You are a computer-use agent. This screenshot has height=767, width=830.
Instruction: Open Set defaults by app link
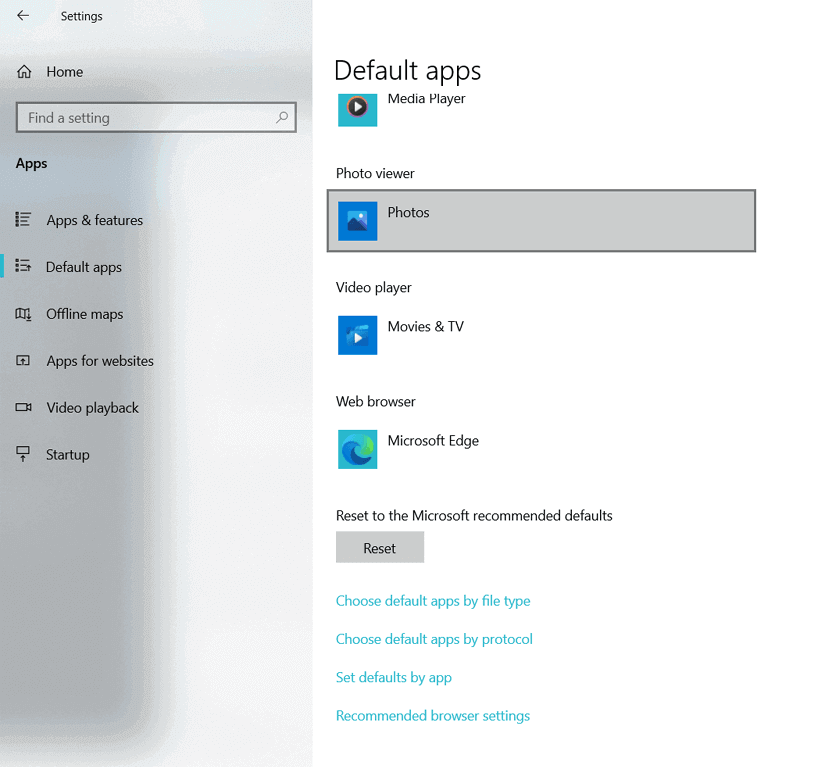394,678
